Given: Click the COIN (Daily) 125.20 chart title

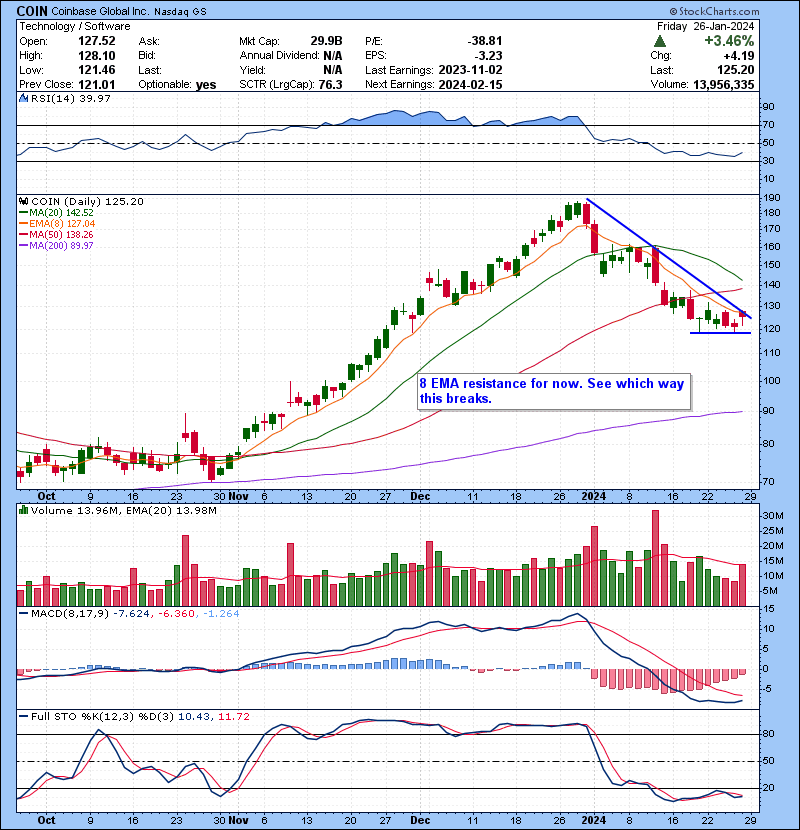Looking at the screenshot, I should (87, 202).
